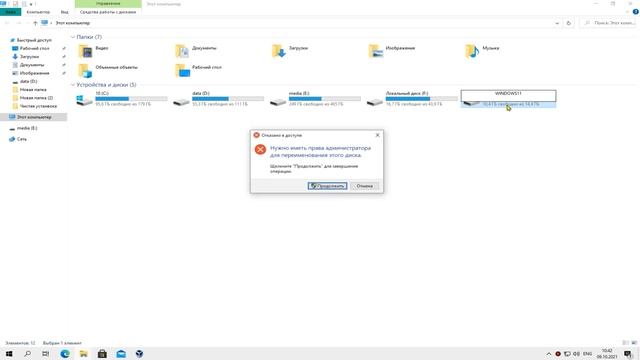
Task: Open the address bar history dropdown
Action: [x=557, y=23]
